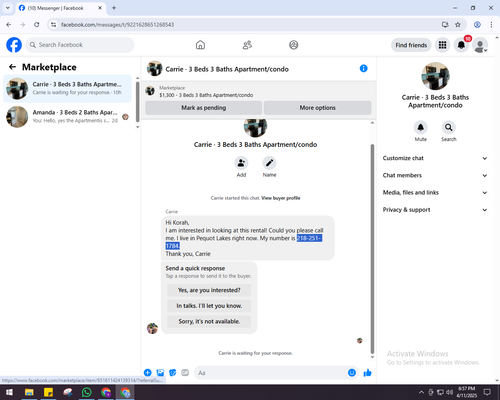Open Carrie listing thumbnail in right panel
Viewport: 500px width, 400px height.
click(x=435, y=76)
